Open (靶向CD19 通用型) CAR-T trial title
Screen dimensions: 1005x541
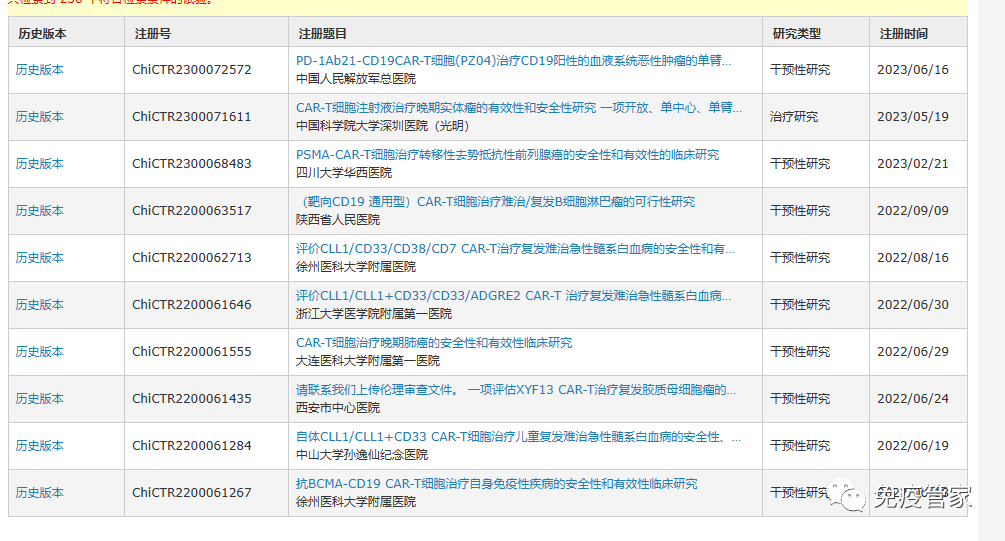point(495,202)
